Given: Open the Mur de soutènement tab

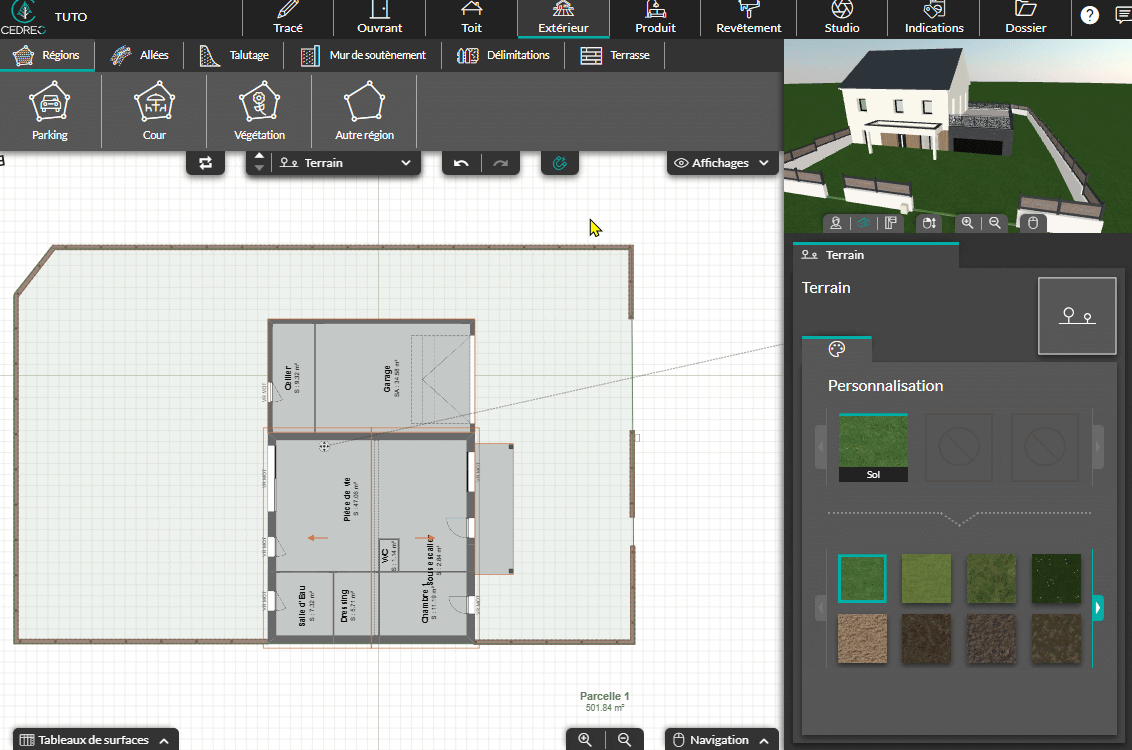Looking at the screenshot, I should click(363, 55).
